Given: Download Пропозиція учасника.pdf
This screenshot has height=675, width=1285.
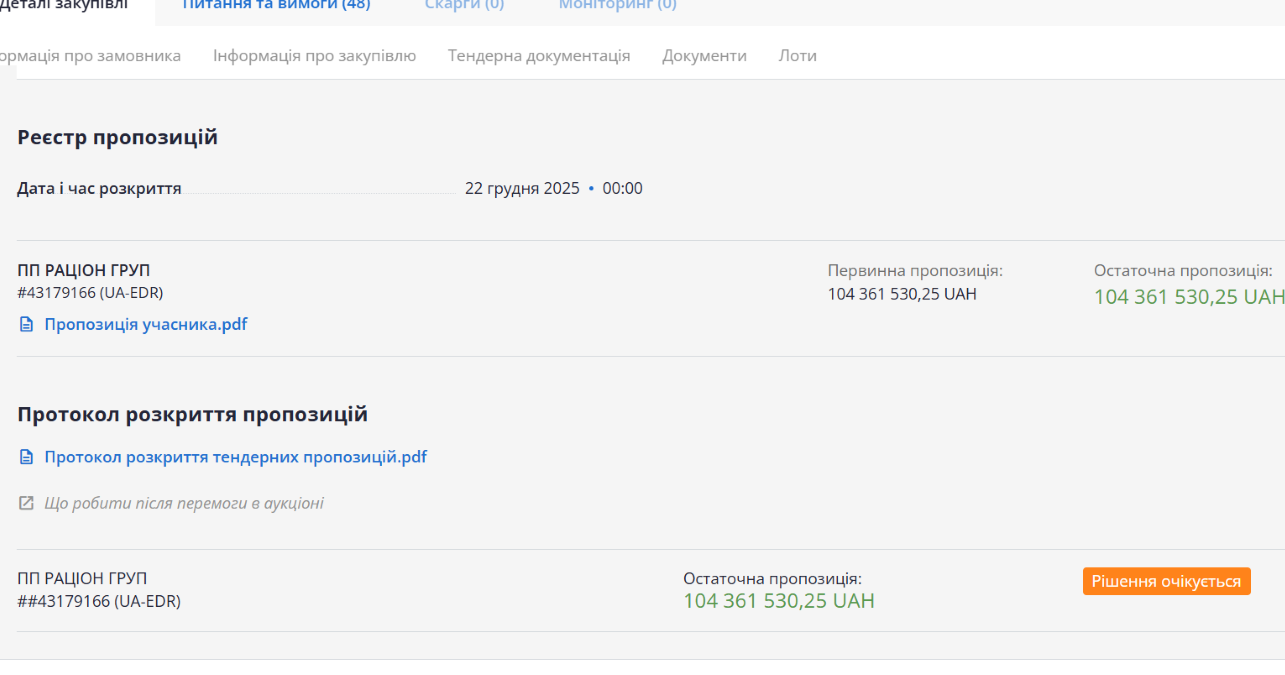Looking at the screenshot, I should click(x=146, y=325).
